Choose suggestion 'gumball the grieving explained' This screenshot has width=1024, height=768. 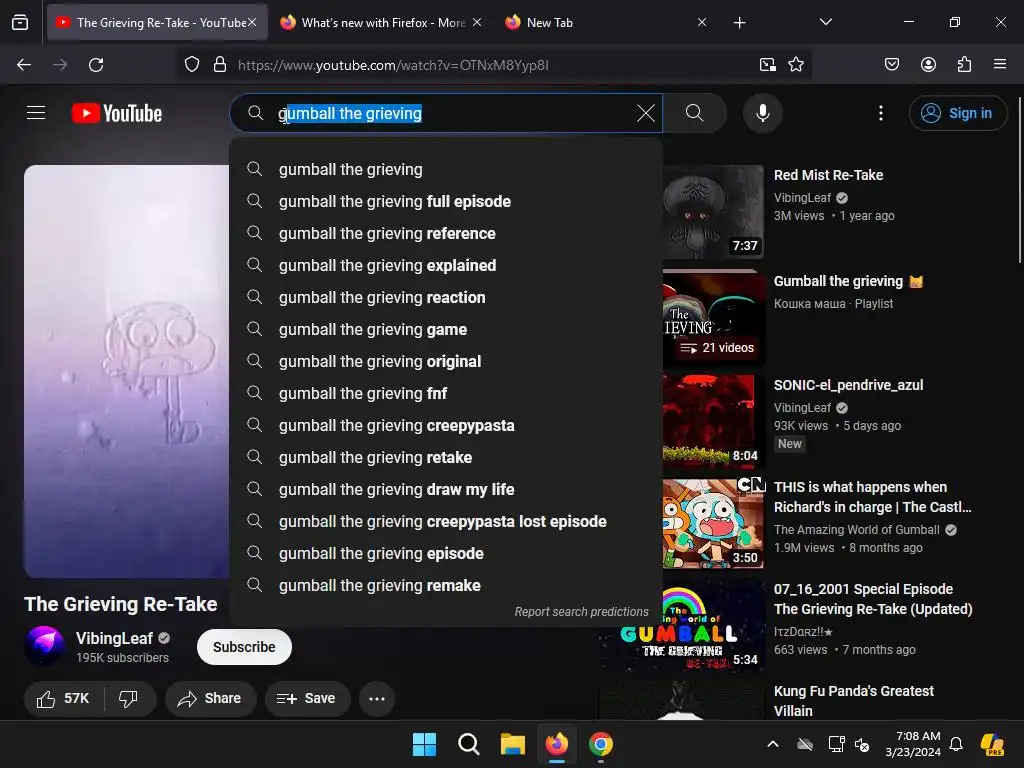(x=446, y=265)
